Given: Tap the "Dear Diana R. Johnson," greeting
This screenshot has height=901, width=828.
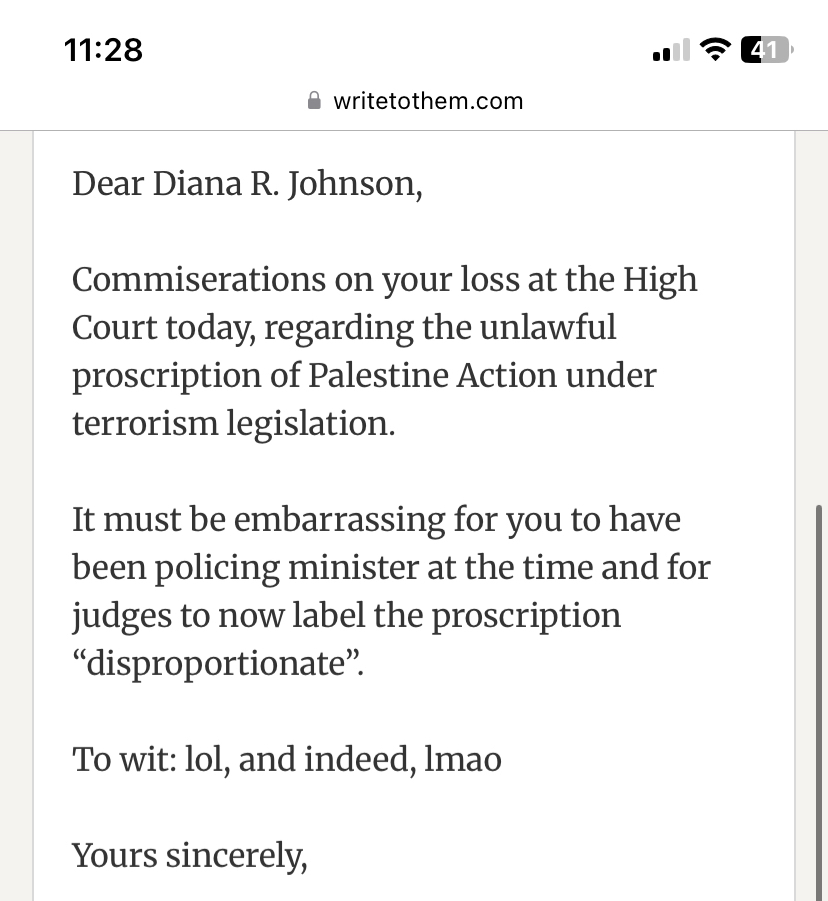Looking at the screenshot, I should point(247,184).
